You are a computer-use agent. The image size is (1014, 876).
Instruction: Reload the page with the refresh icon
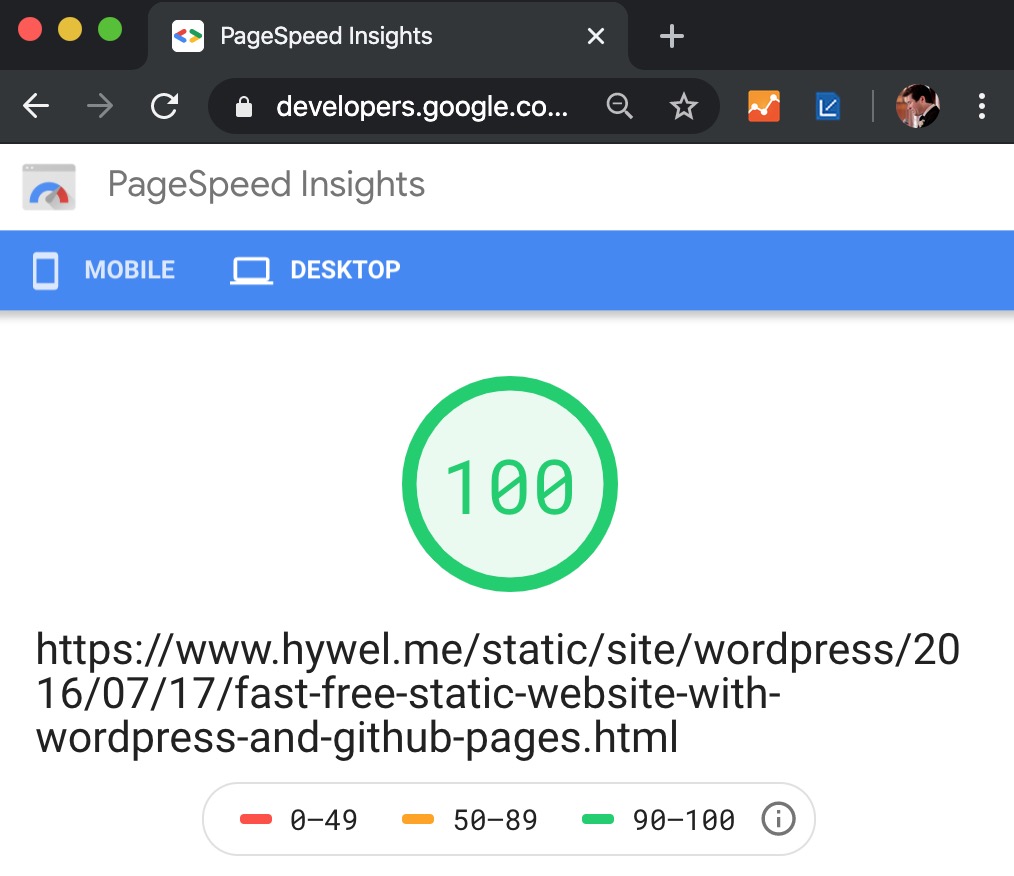(164, 106)
